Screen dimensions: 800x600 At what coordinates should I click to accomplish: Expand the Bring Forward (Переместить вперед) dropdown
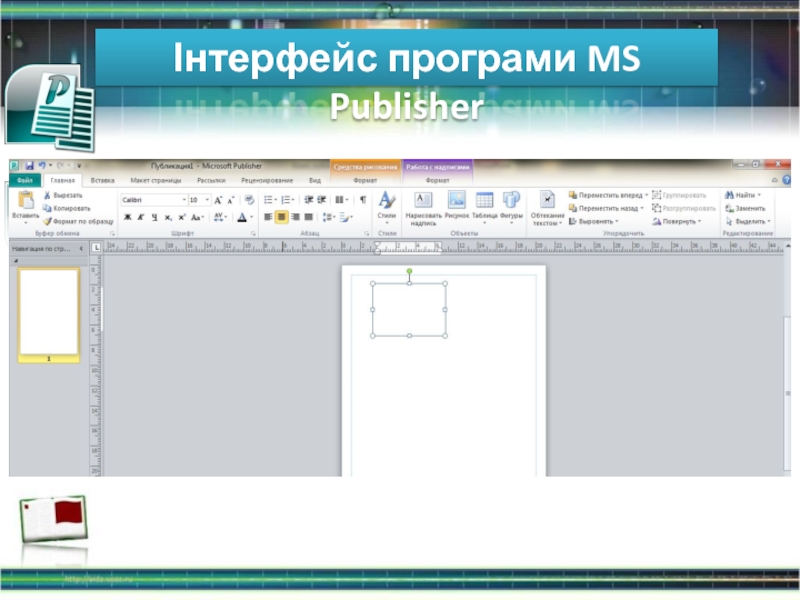(646, 195)
